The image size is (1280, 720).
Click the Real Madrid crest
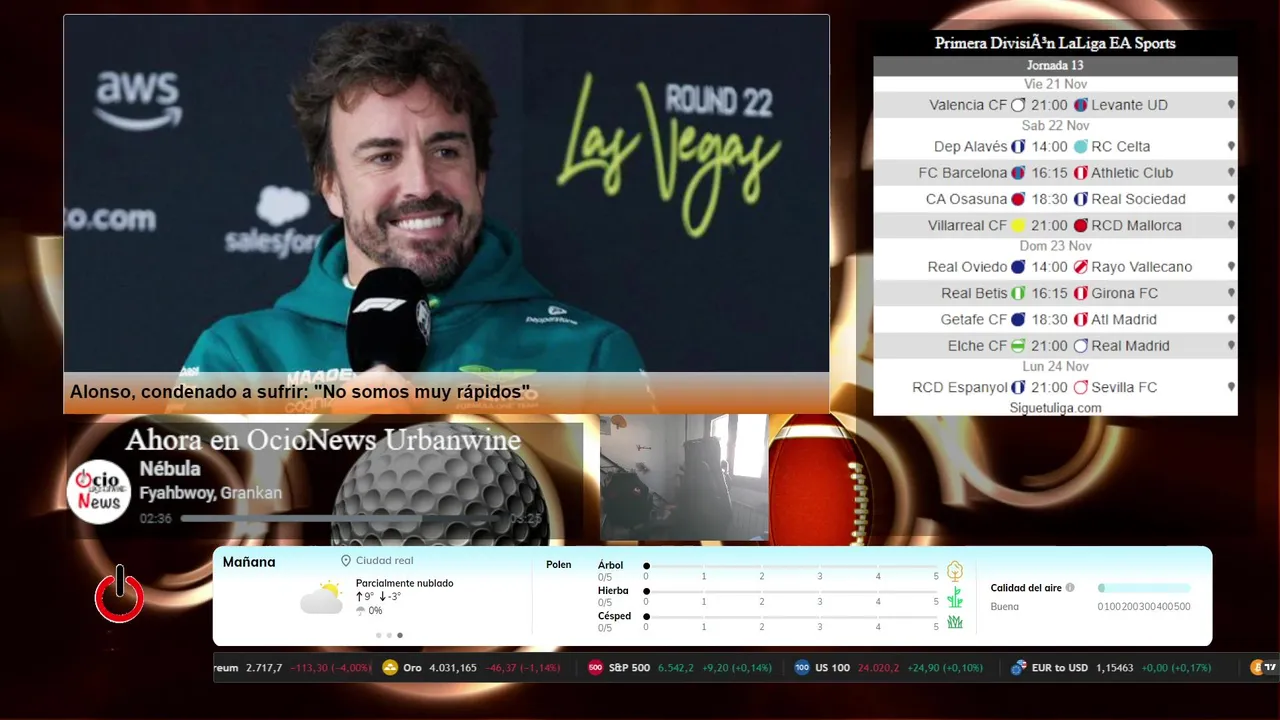1080,346
